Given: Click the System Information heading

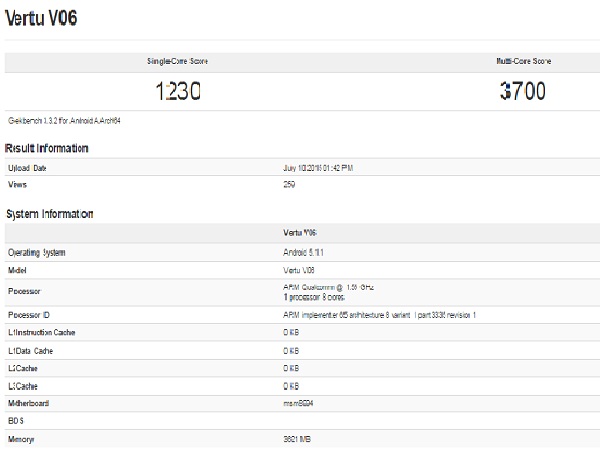Looking at the screenshot, I should 50,214.
